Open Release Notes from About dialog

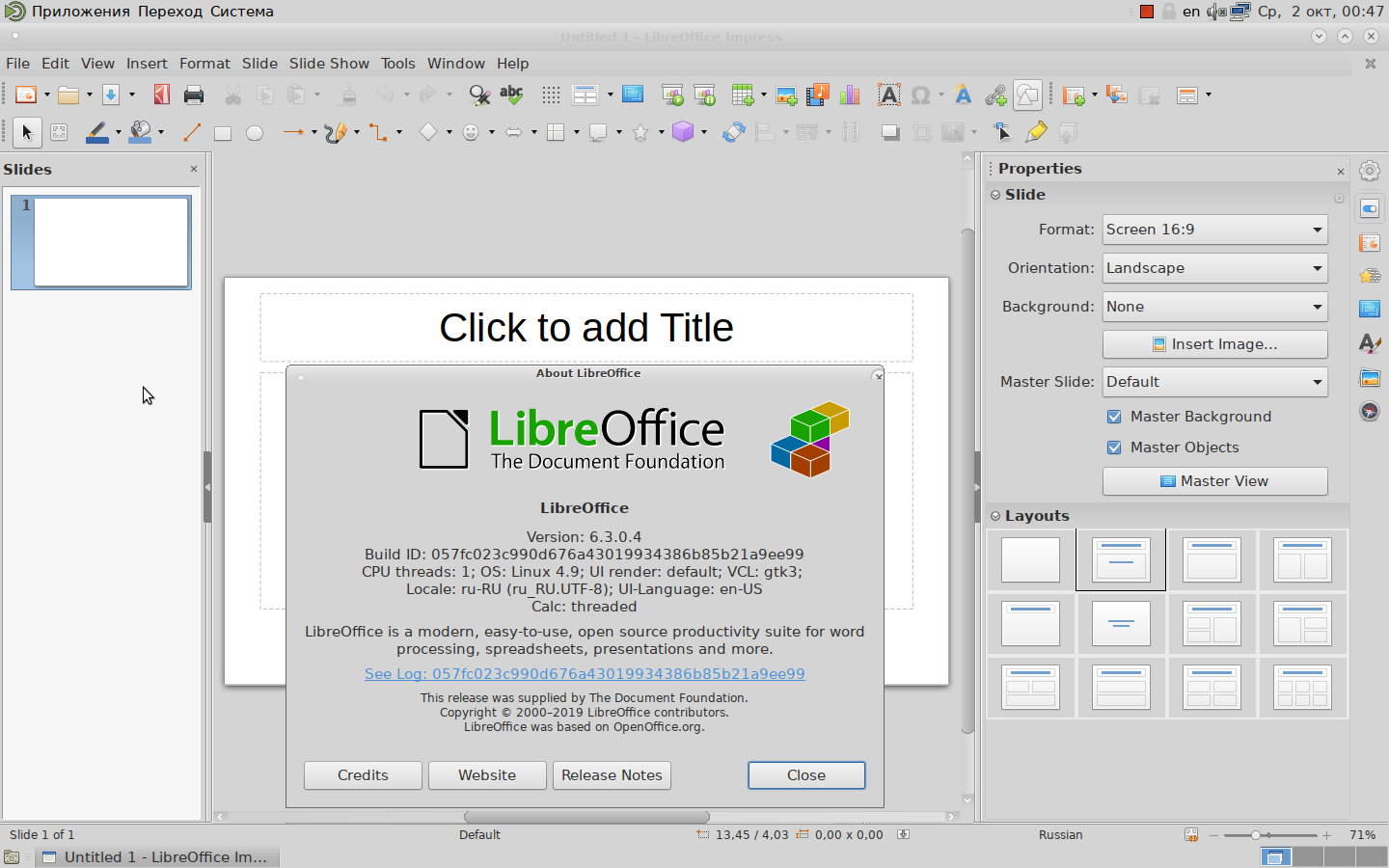coord(612,775)
